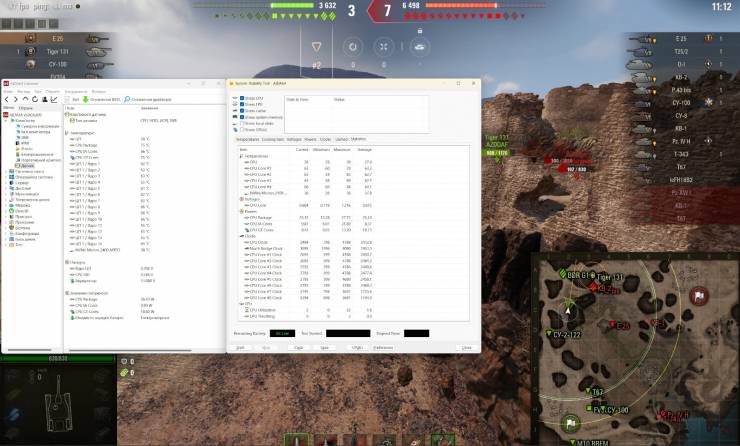This screenshot has width=740, height=446.
Task: Select the IPMI entry under Computer
Action: tap(23, 143)
